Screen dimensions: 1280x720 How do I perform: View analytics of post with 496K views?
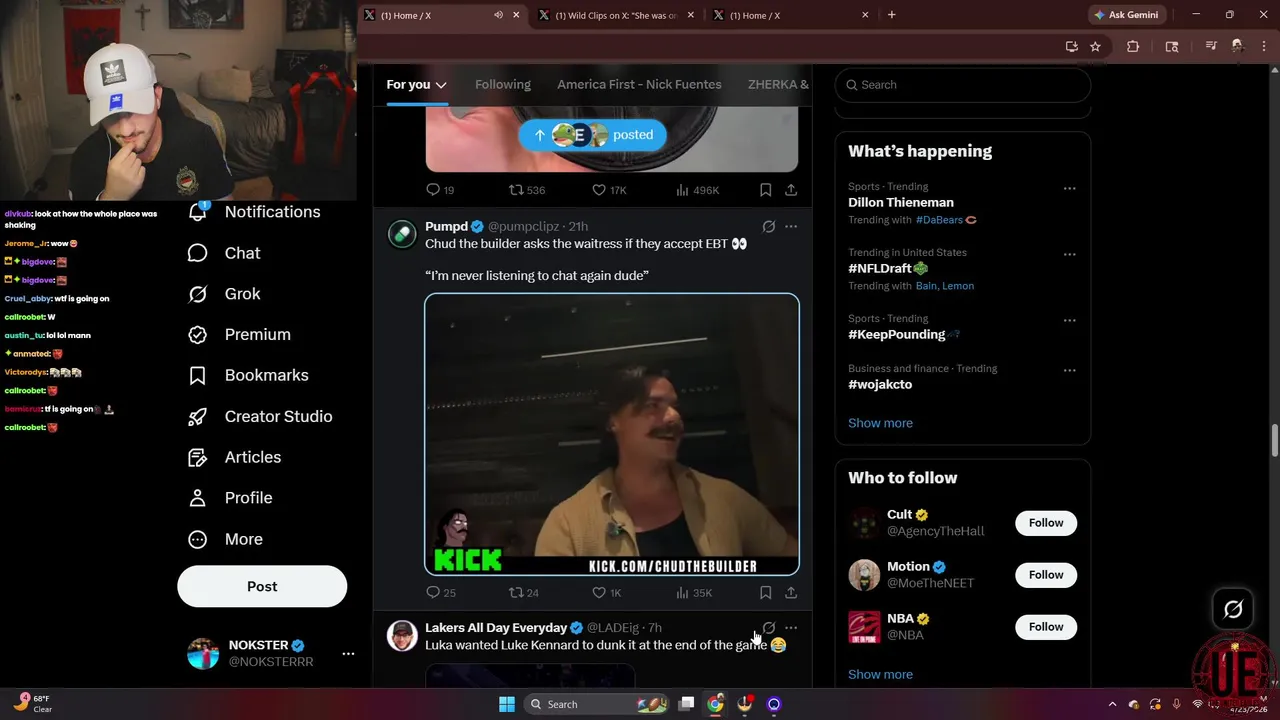tap(697, 190)
